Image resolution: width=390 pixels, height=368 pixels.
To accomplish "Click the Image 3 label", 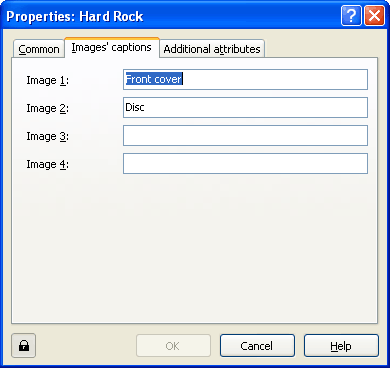I will point(47,136).
